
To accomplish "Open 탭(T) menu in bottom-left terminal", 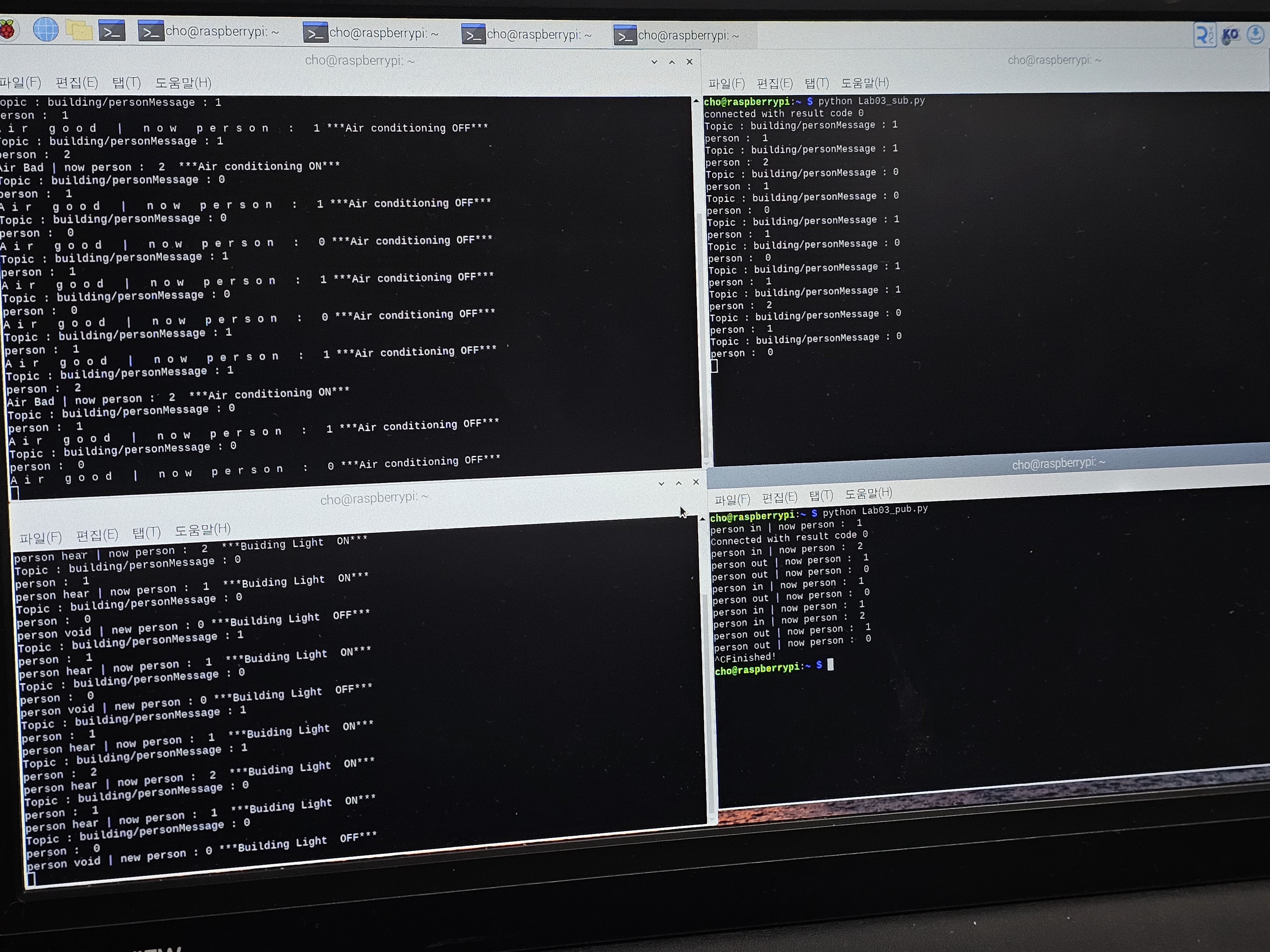I will click(x=146, y=533).
